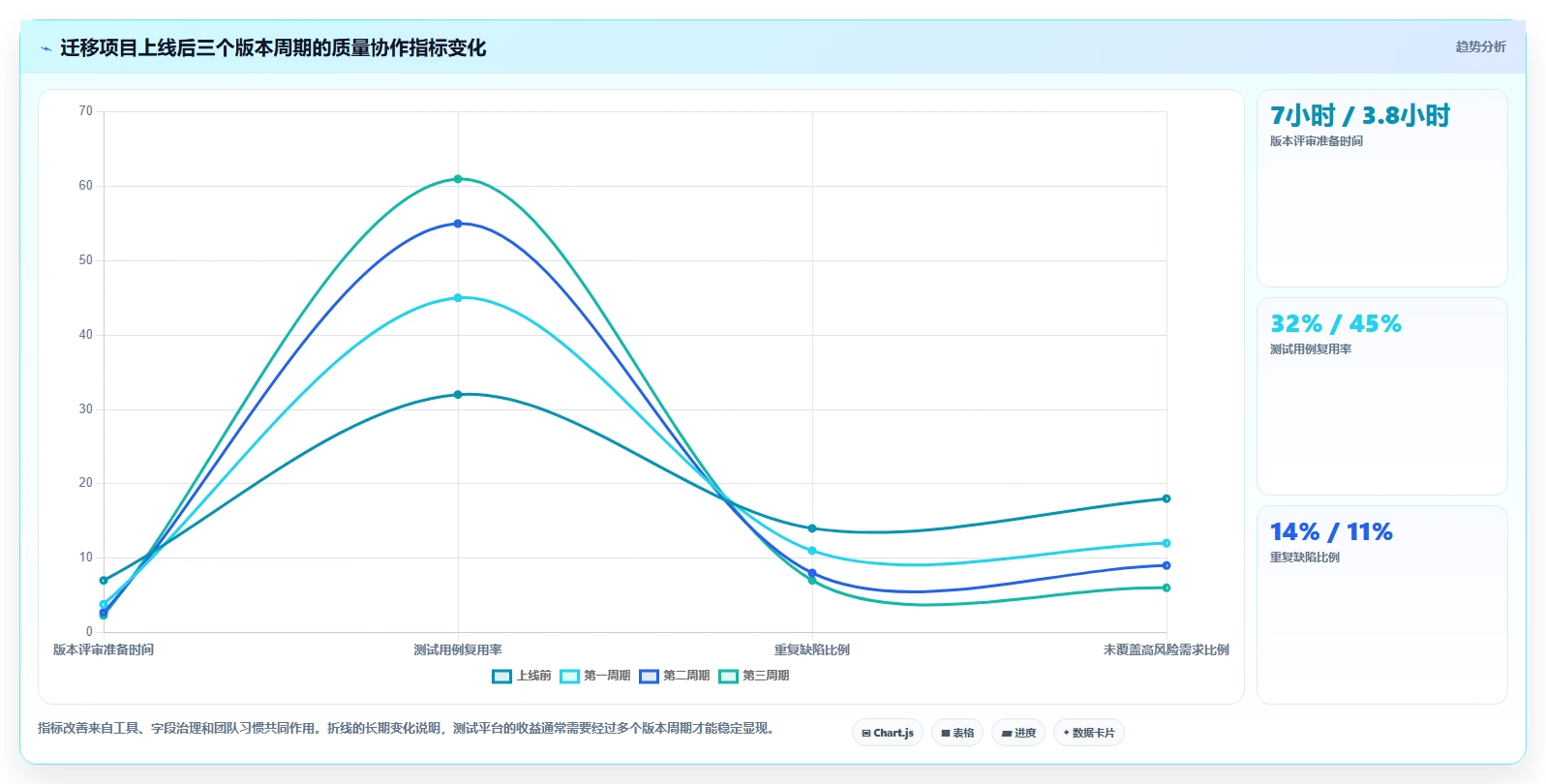Click the 数据卡片 pill in the footer

coord(1089,733)
